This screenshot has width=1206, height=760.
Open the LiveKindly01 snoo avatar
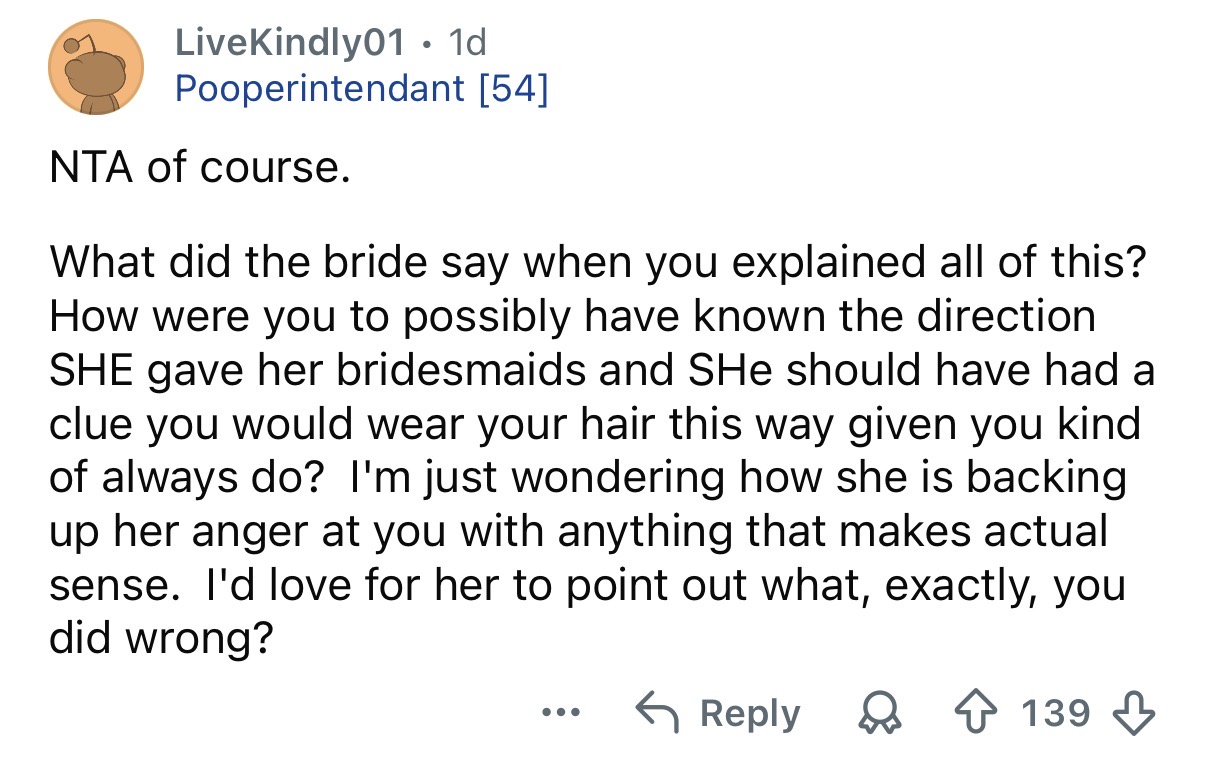[97, 69]
